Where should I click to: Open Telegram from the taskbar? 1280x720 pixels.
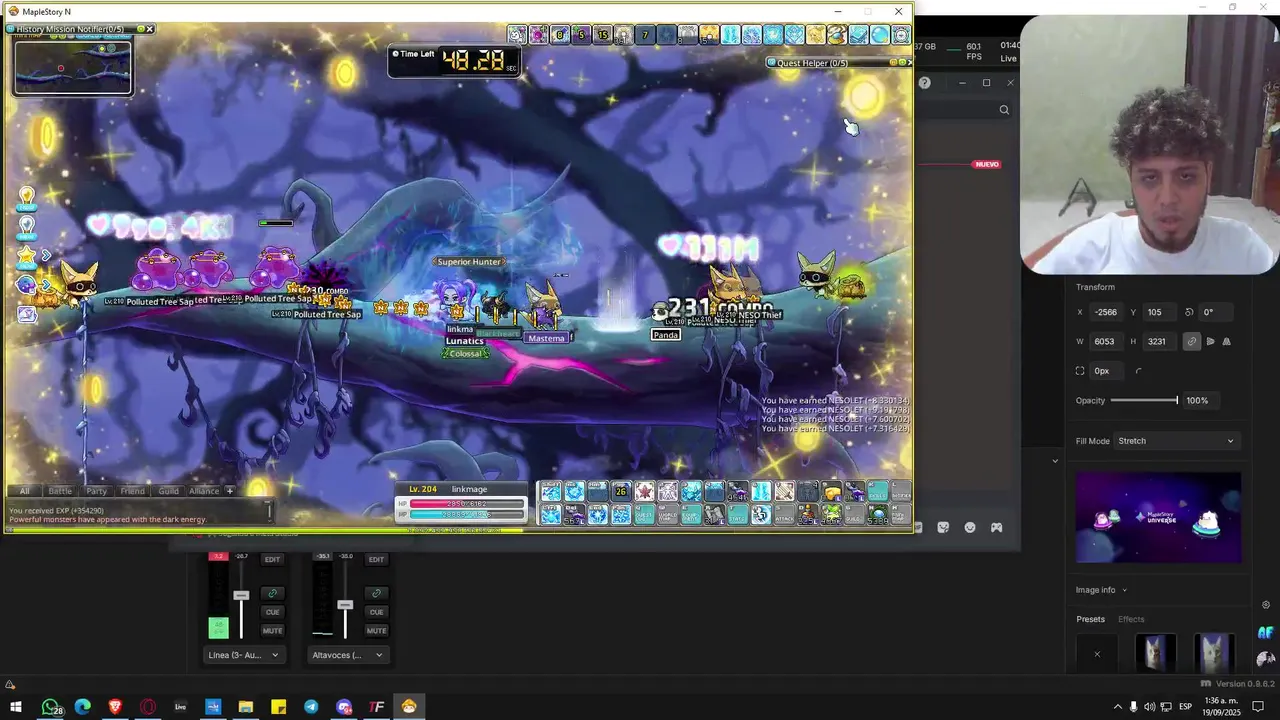pyautogui.click(x=311, y=707)
